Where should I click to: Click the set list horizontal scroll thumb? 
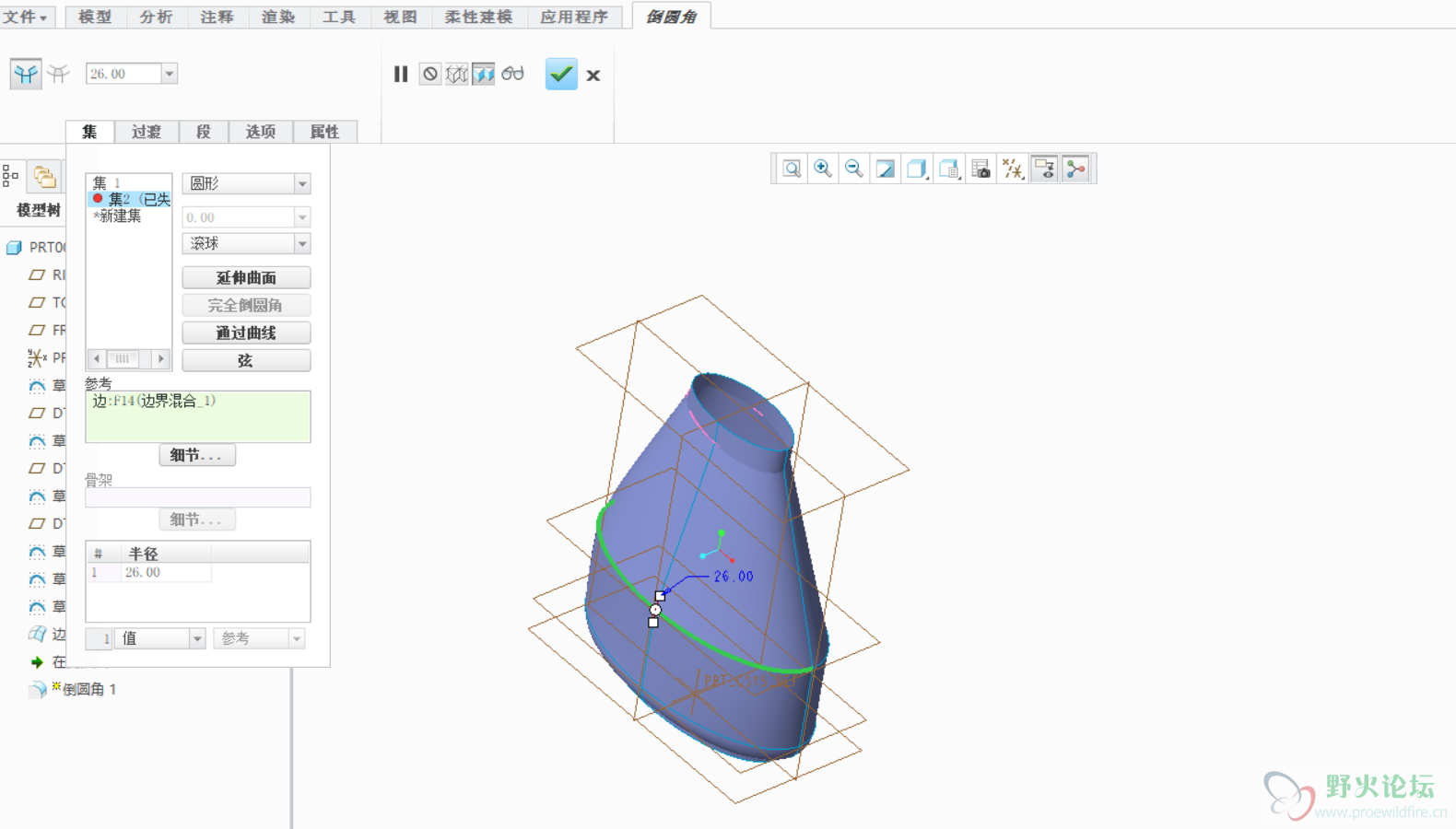pos(122,358)
